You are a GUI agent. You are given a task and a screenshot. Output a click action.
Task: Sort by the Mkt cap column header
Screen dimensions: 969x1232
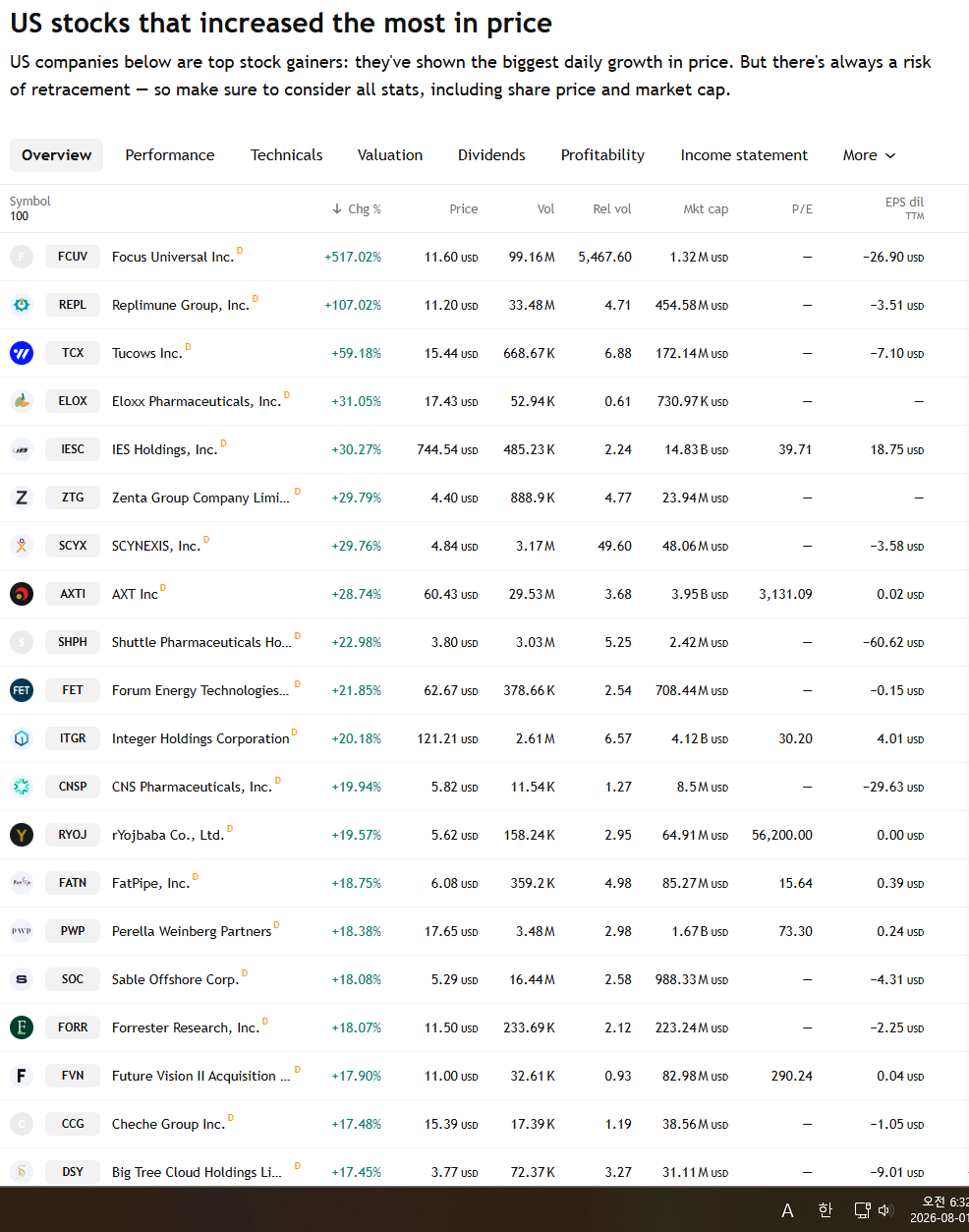(x=706, y=209)
